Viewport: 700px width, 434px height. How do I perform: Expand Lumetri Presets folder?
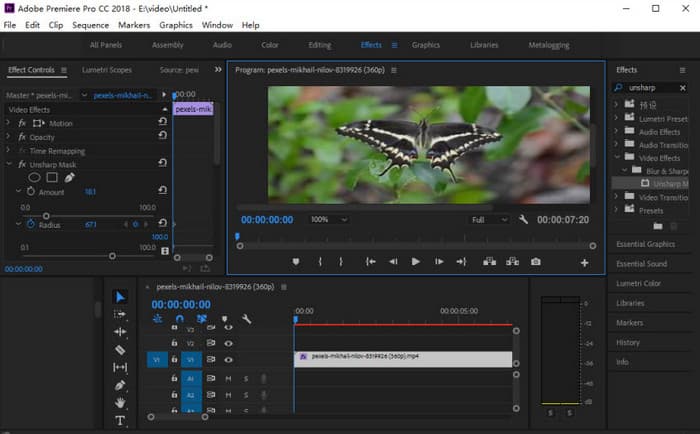click(x=617, y=118)
